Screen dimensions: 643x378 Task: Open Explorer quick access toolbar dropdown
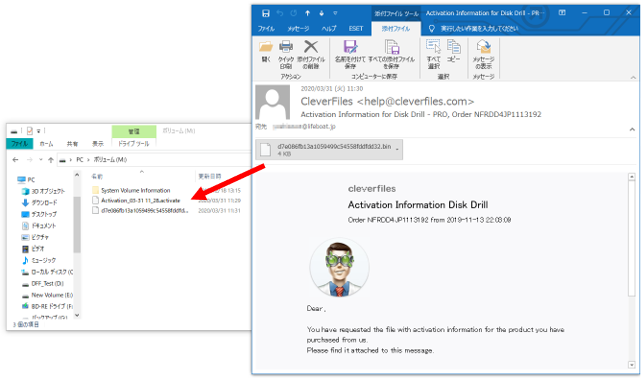(x=39, y=131)
